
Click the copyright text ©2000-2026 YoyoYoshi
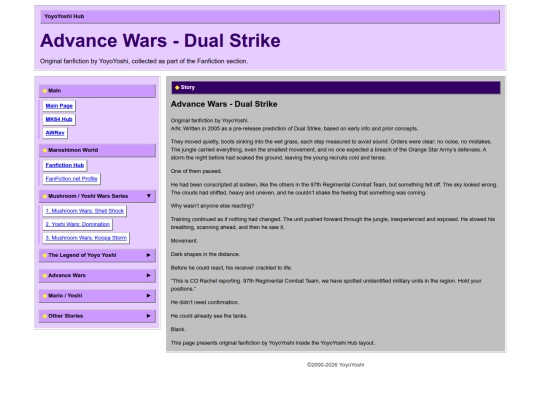335,365
